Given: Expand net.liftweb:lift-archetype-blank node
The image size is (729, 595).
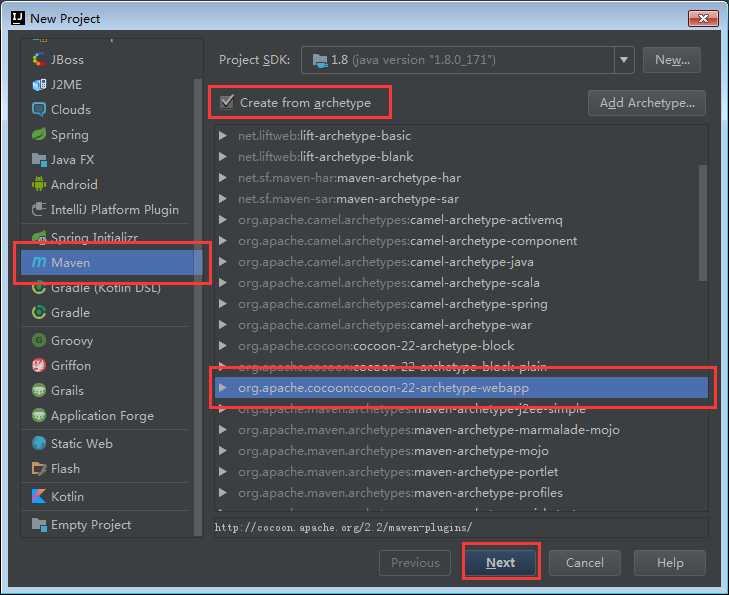Looking at the screenshot, I should pos(223,157).
